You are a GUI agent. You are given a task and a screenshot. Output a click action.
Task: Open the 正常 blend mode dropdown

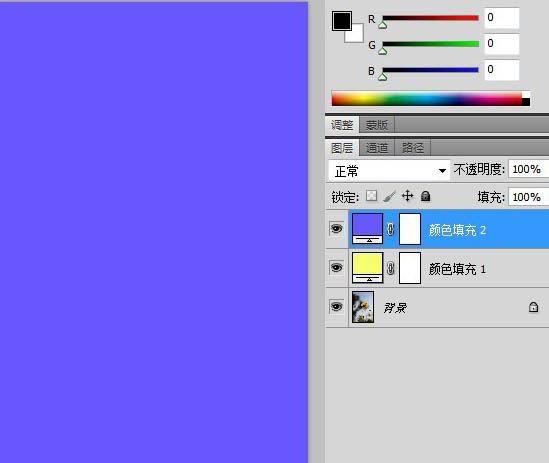pyautogui.click(x=389, y=171)
